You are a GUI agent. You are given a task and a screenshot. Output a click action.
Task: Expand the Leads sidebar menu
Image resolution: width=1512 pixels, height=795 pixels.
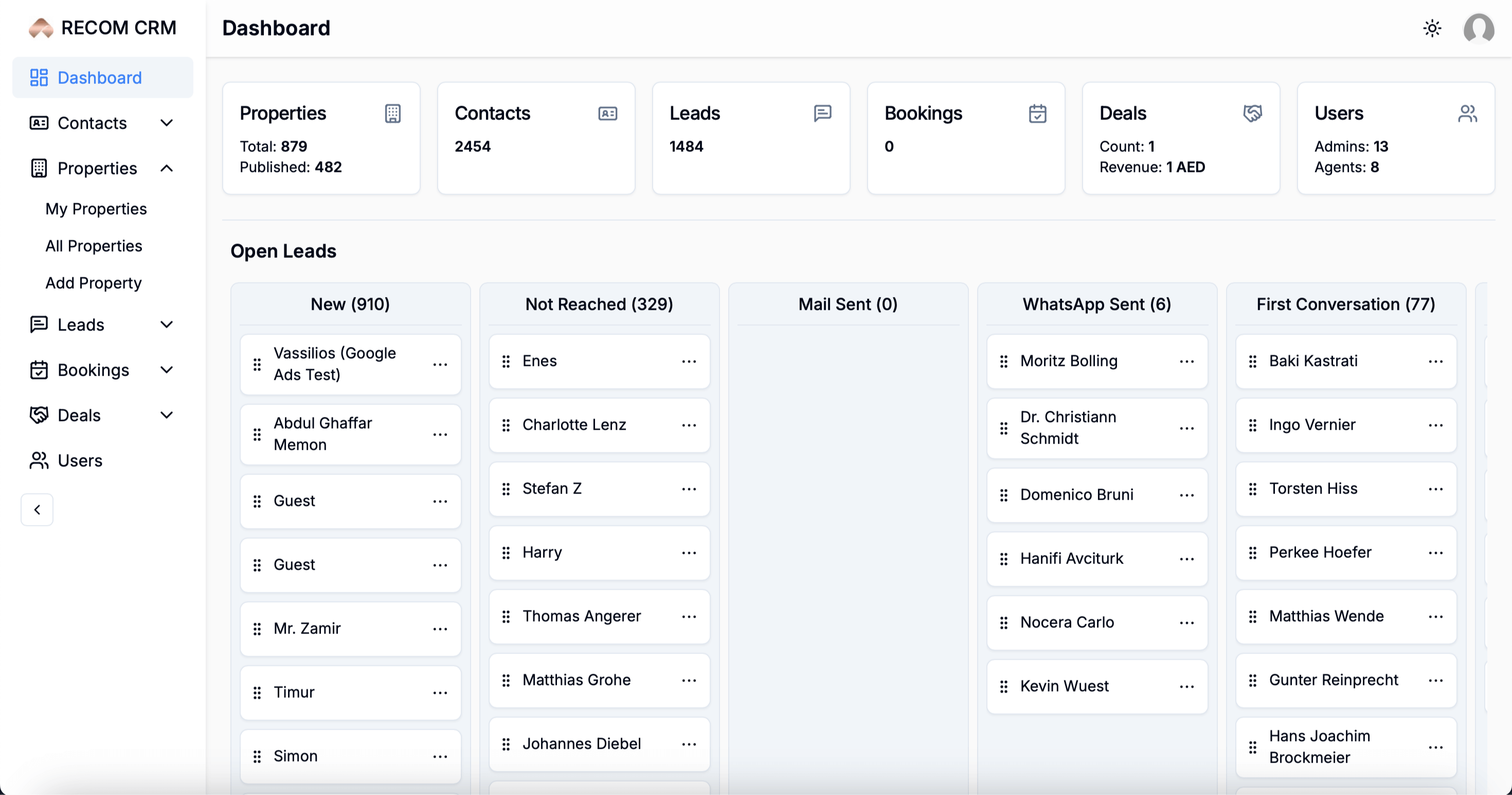pyautogui.click(x=167, y=325)
